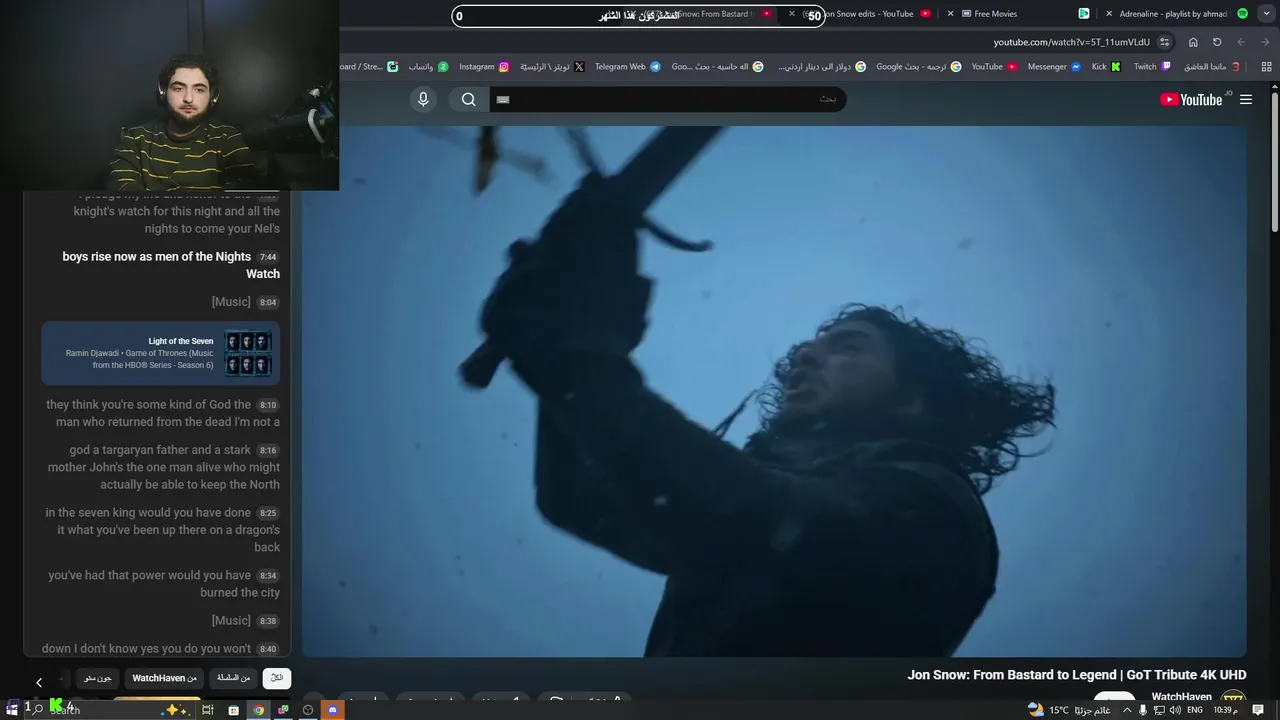1280x720 pixels.
Task: Jump to transcript line at 8:40
Action: pos(160,649)
